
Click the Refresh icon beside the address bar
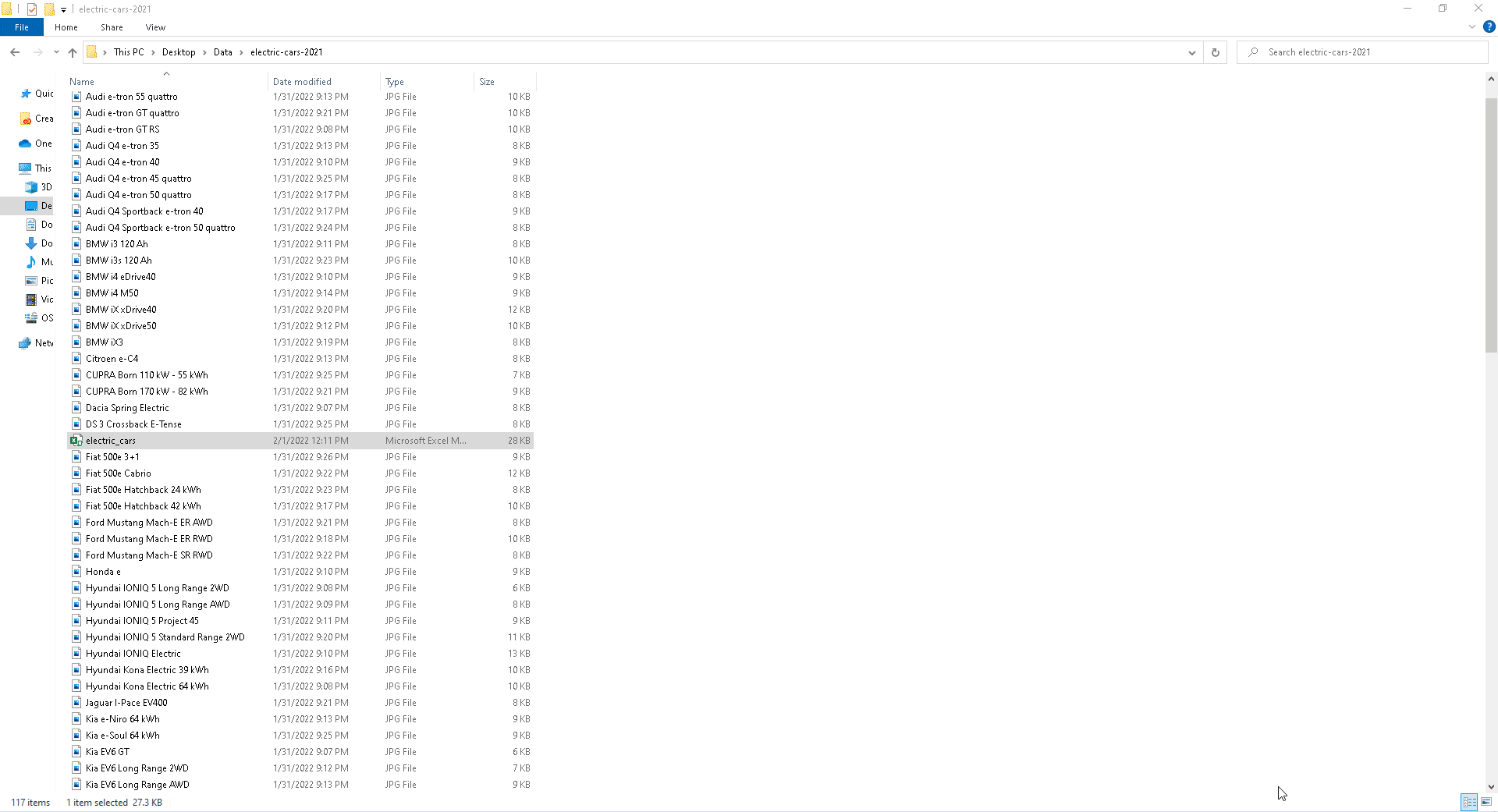[1214, 52]
